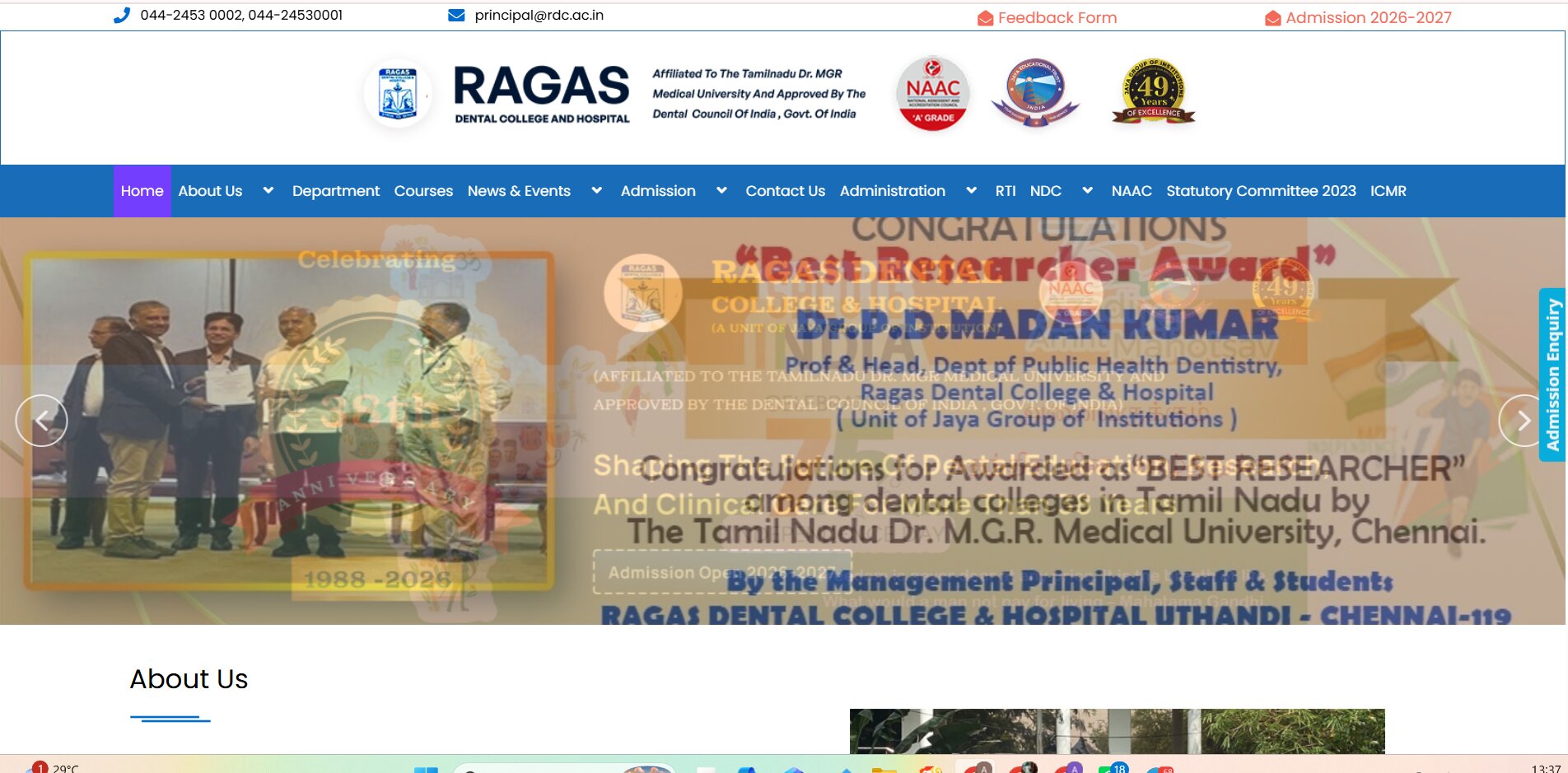Click the RAGAS Dental College and Hospital wordmark

click(542, 94)
